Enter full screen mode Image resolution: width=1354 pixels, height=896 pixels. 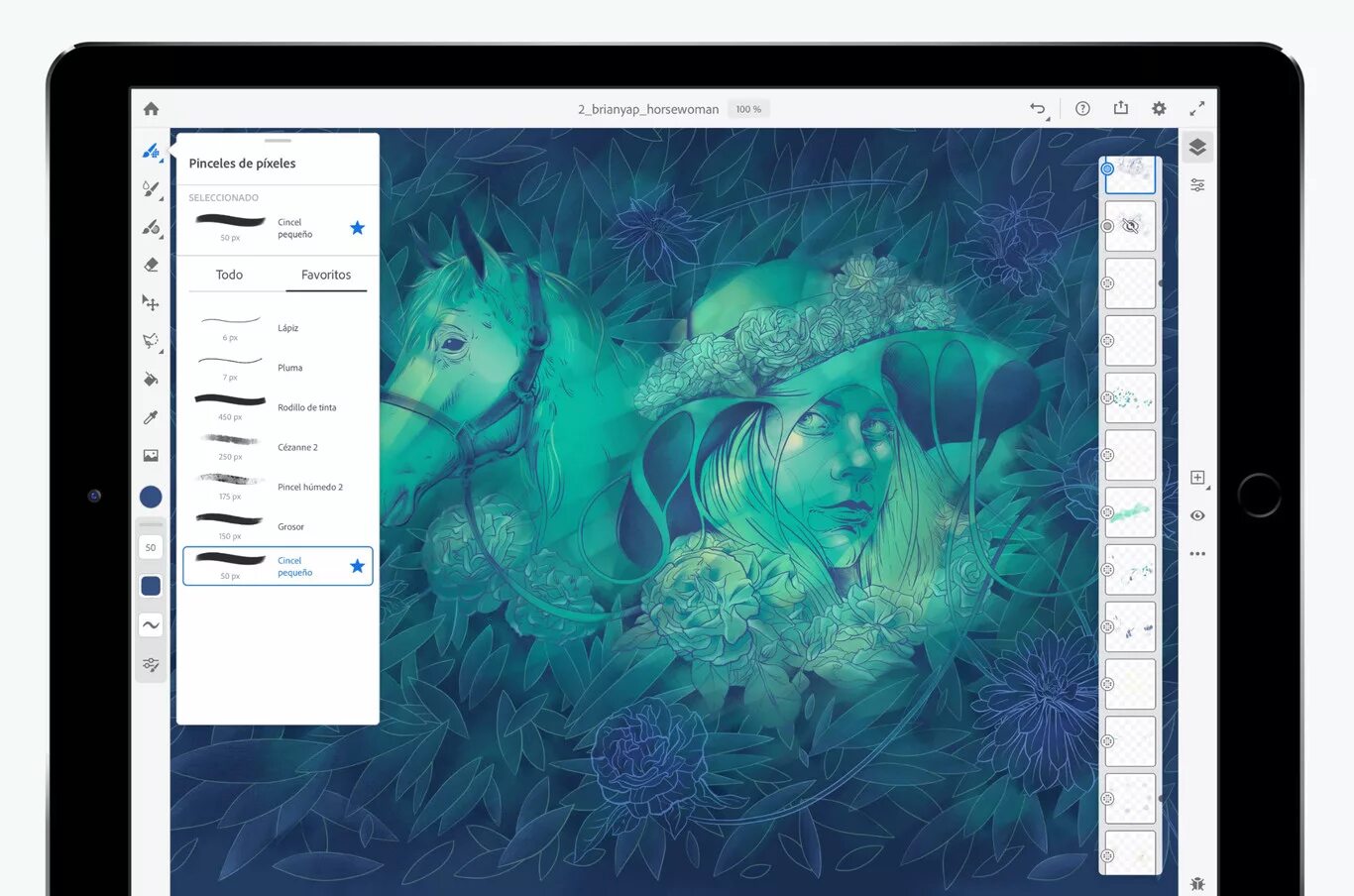pyautogui.click(x=1197, y=109)
